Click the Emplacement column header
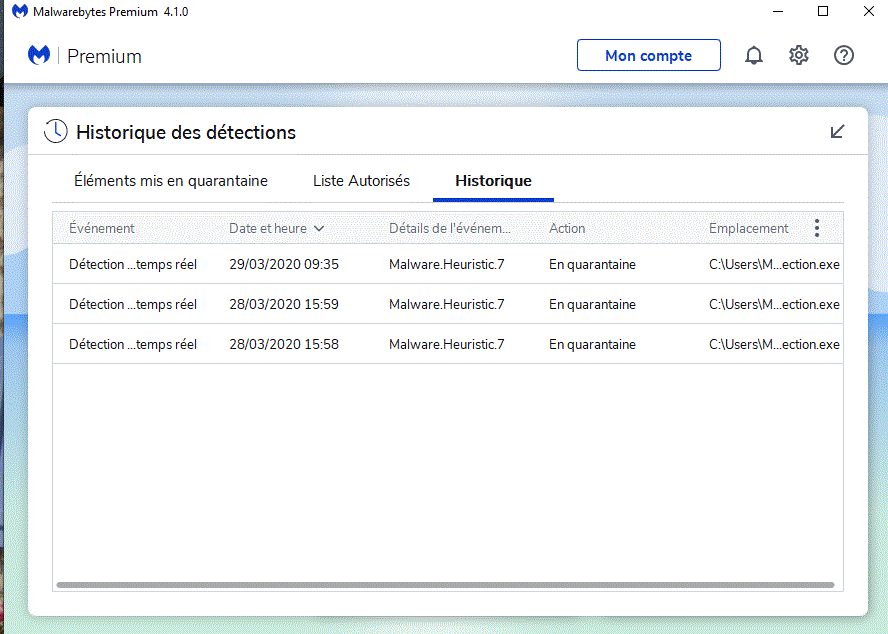The image size is (888, 634). (x=748, y=228)
